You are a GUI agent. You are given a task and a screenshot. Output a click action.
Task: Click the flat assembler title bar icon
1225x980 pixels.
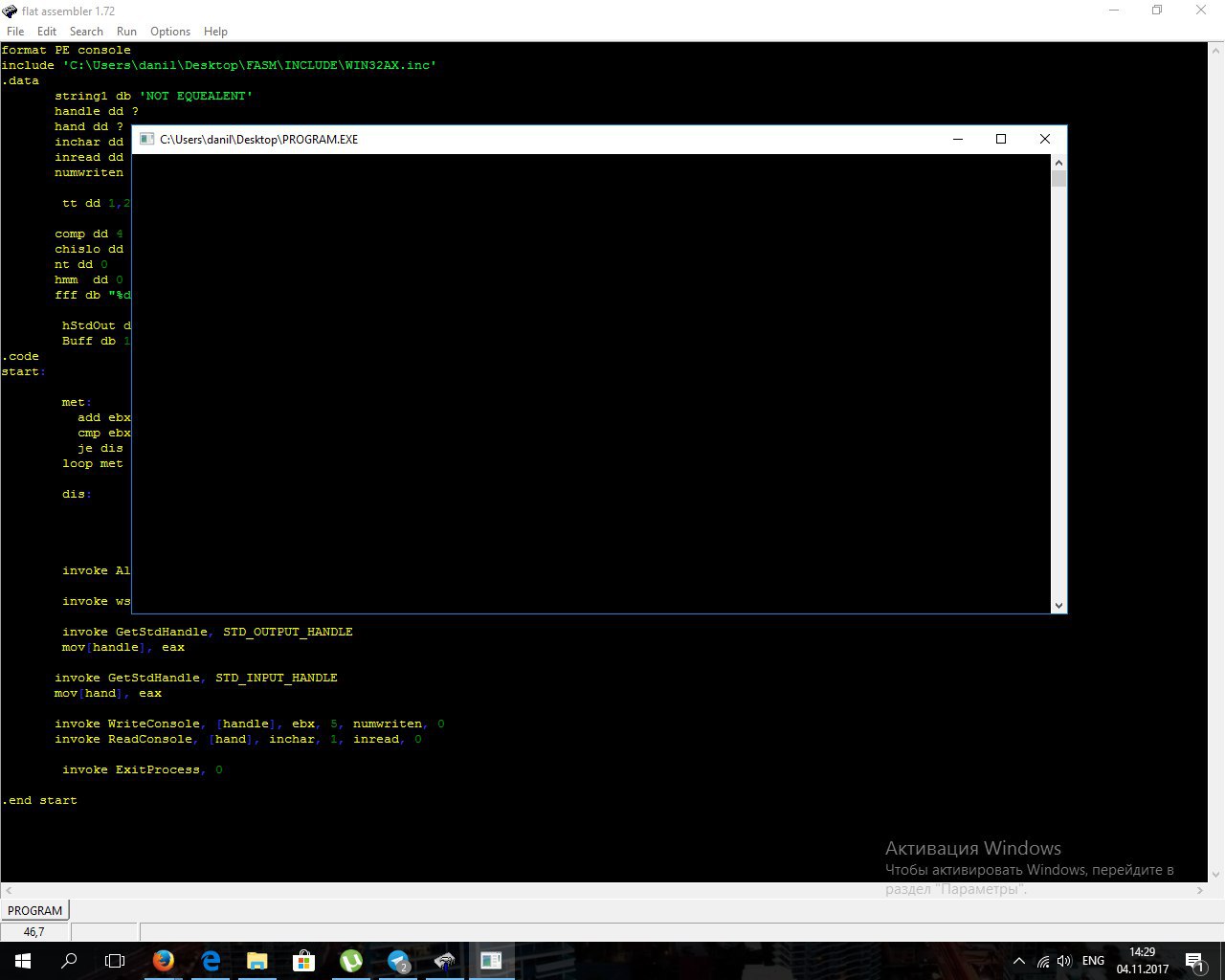click(10, 11)
